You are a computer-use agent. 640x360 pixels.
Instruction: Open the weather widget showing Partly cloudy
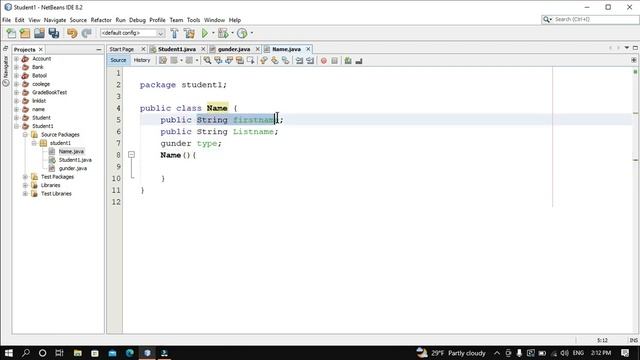tap(451, 353)
